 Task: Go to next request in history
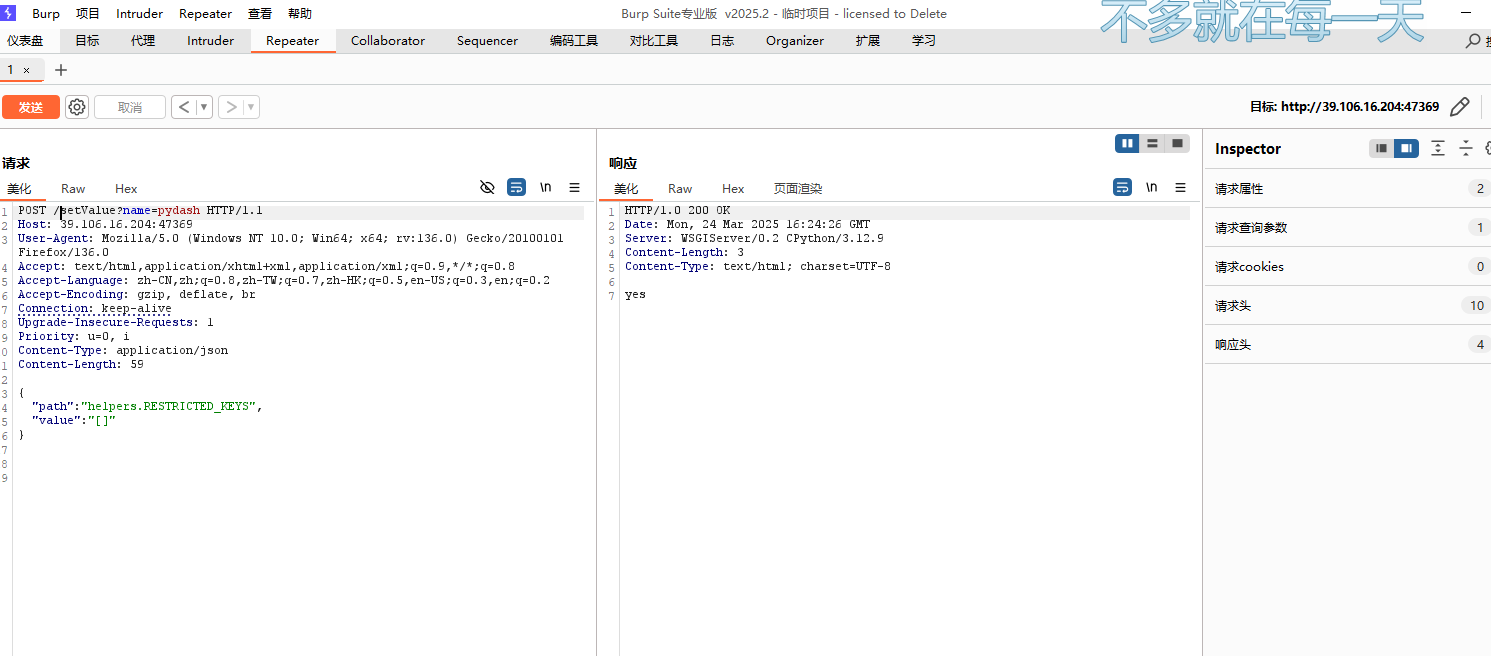coord(231,107)
